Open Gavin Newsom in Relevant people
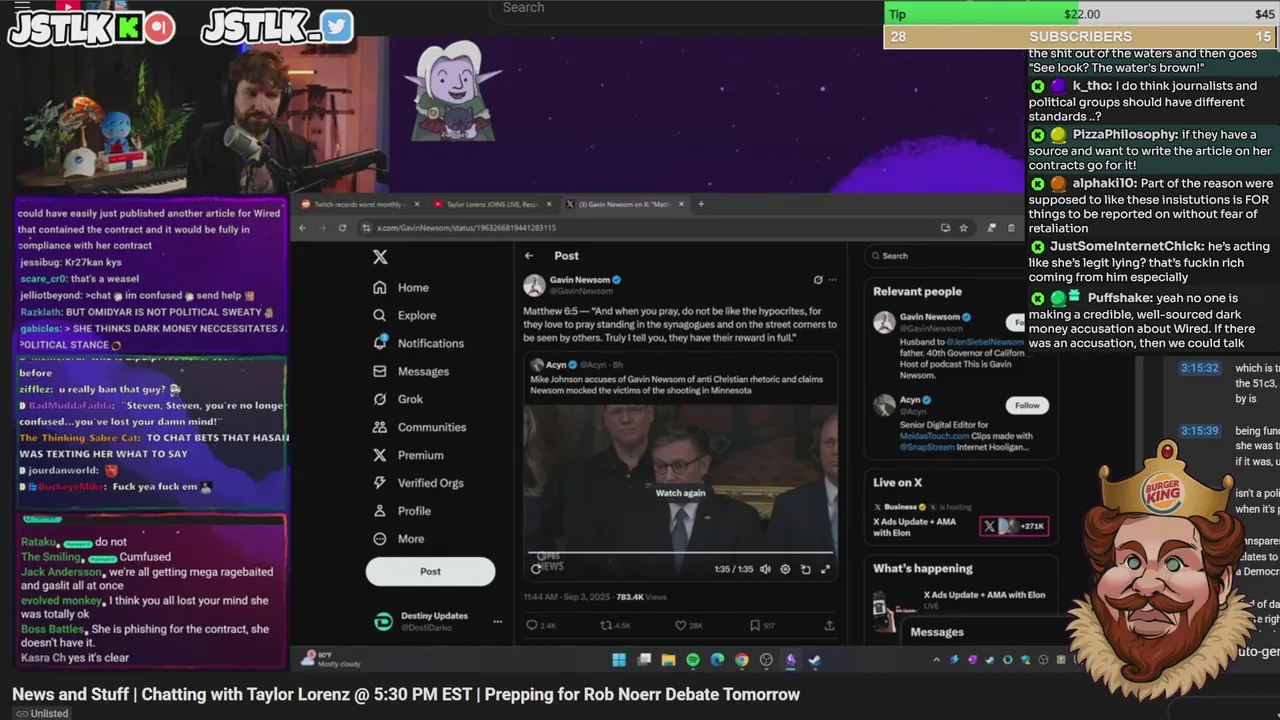Viewport: 1280px width, 720px height. [936, 317]
